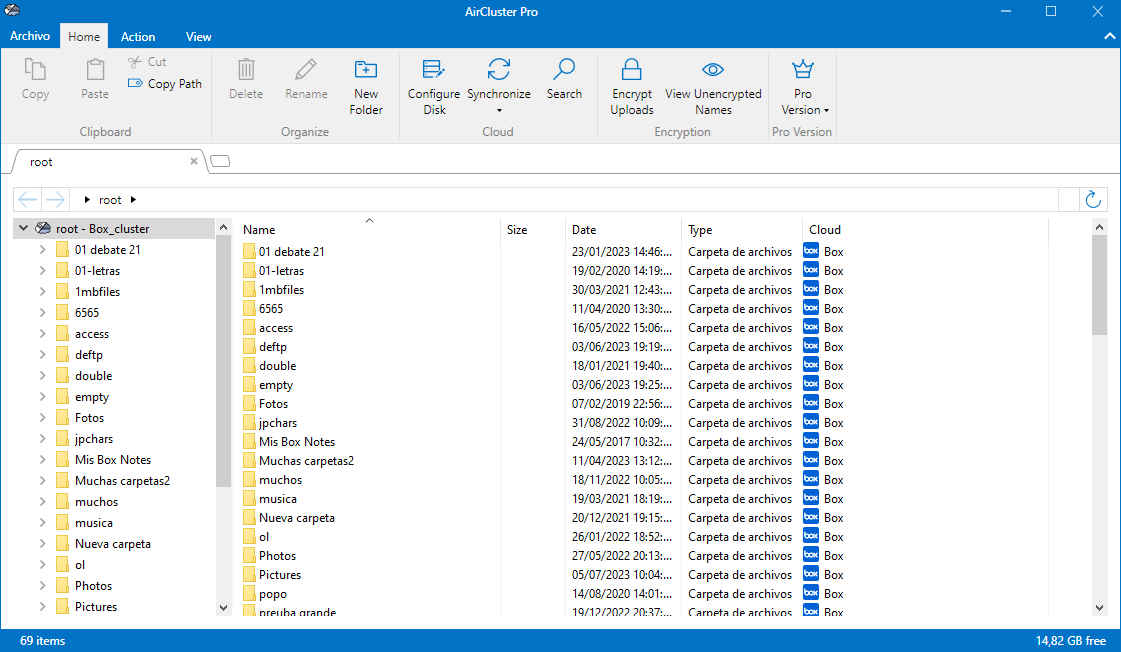The height and width of the screenshot is (652, 1121).
Task: Click the Search magnifier icon
Action: 564,70
